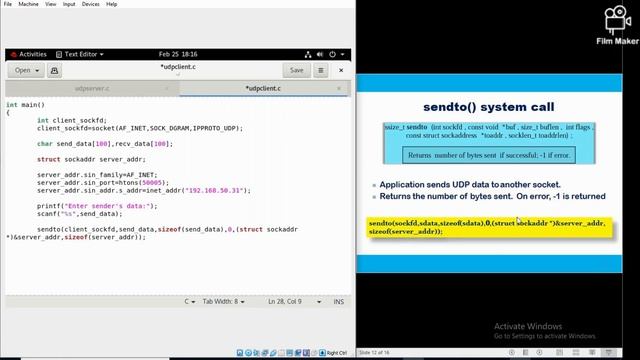Click the VirtualBox CPU status icon
640x360 pixels.
306,353
